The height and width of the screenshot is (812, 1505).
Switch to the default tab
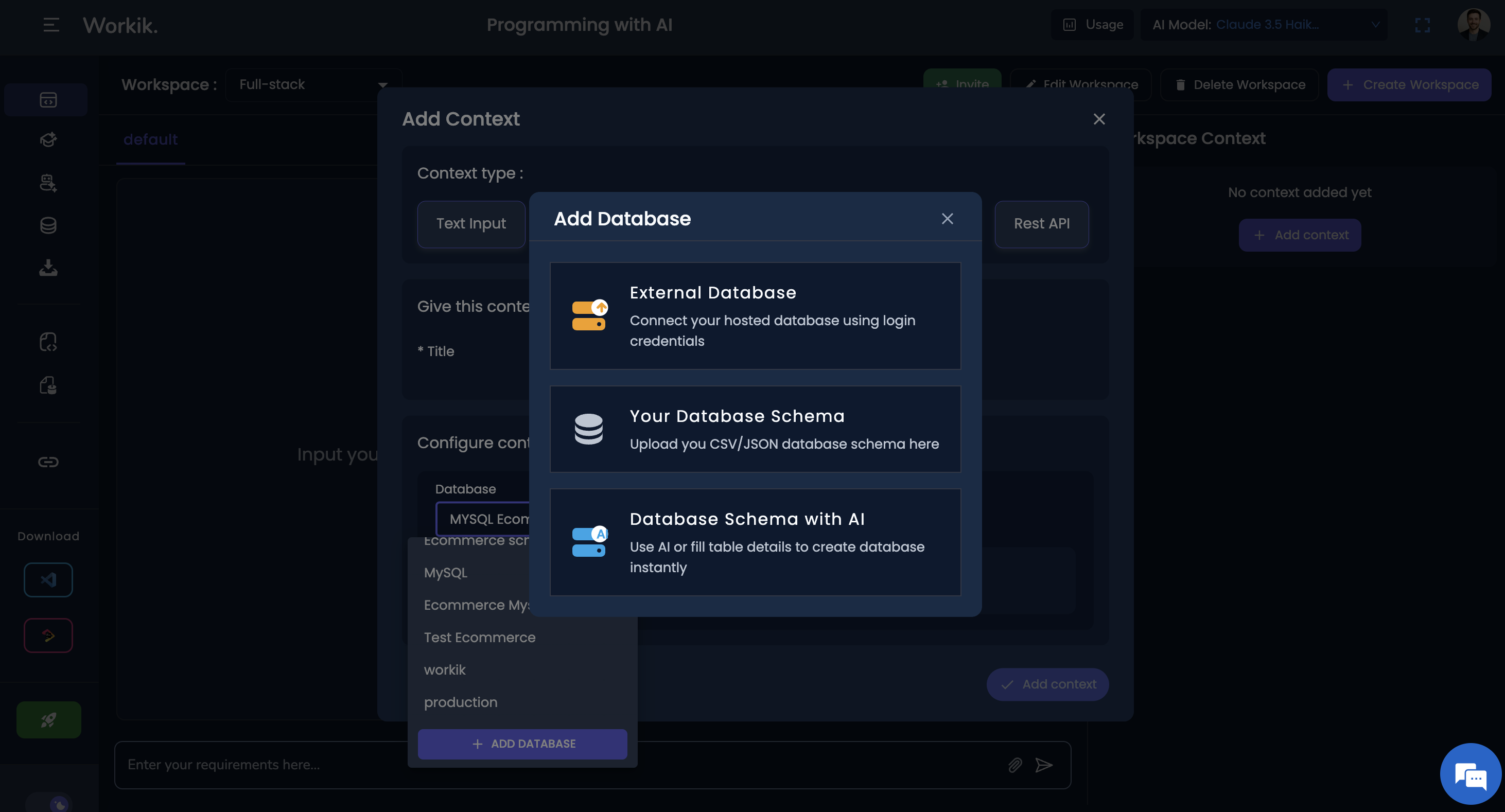pyautogui.click(x=151, y=139)
